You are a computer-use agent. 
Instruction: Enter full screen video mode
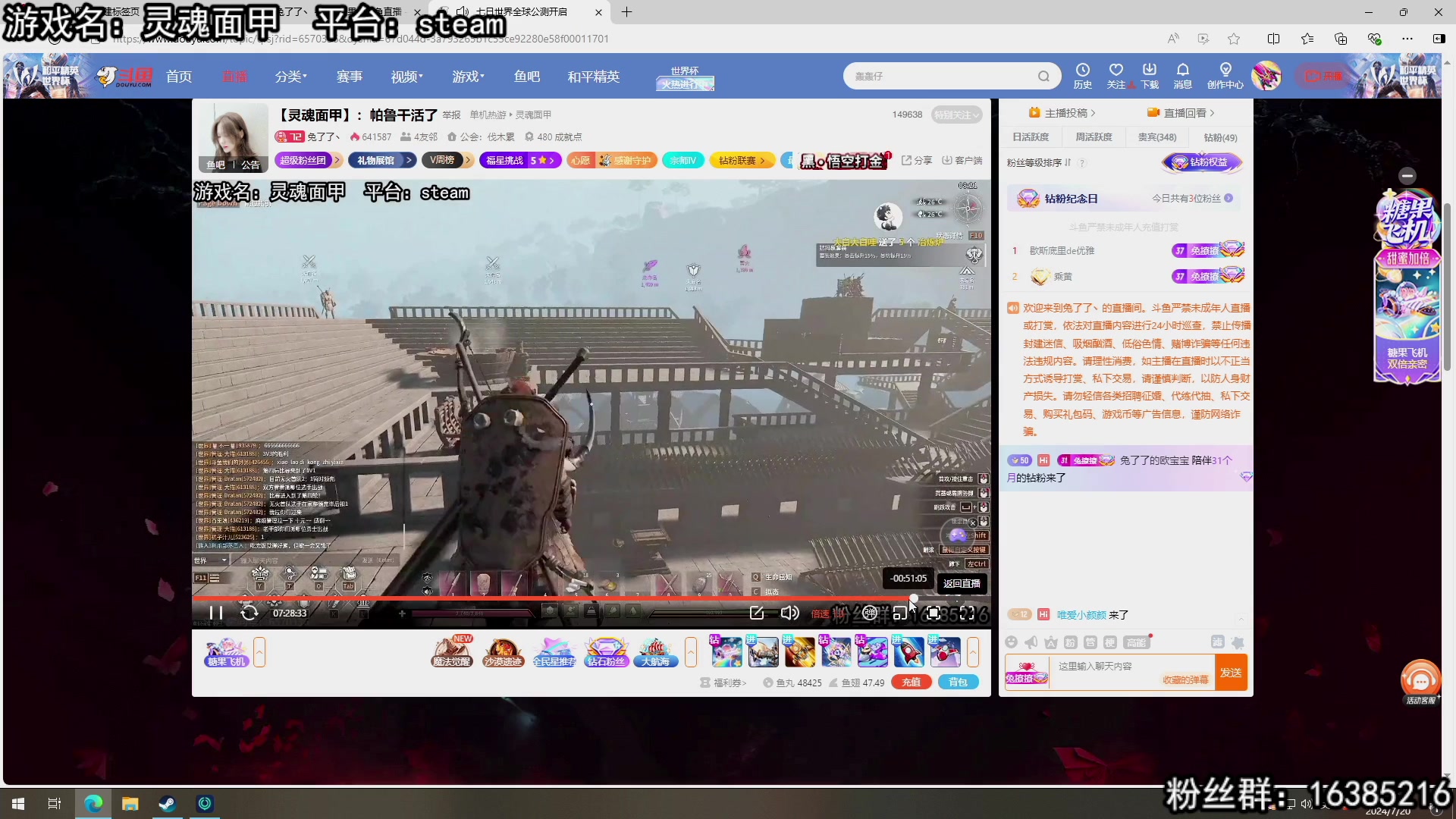[x=967, y=613]
